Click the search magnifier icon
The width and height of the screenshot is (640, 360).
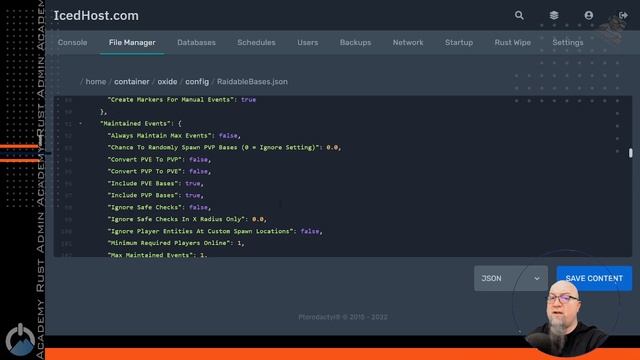519,16
